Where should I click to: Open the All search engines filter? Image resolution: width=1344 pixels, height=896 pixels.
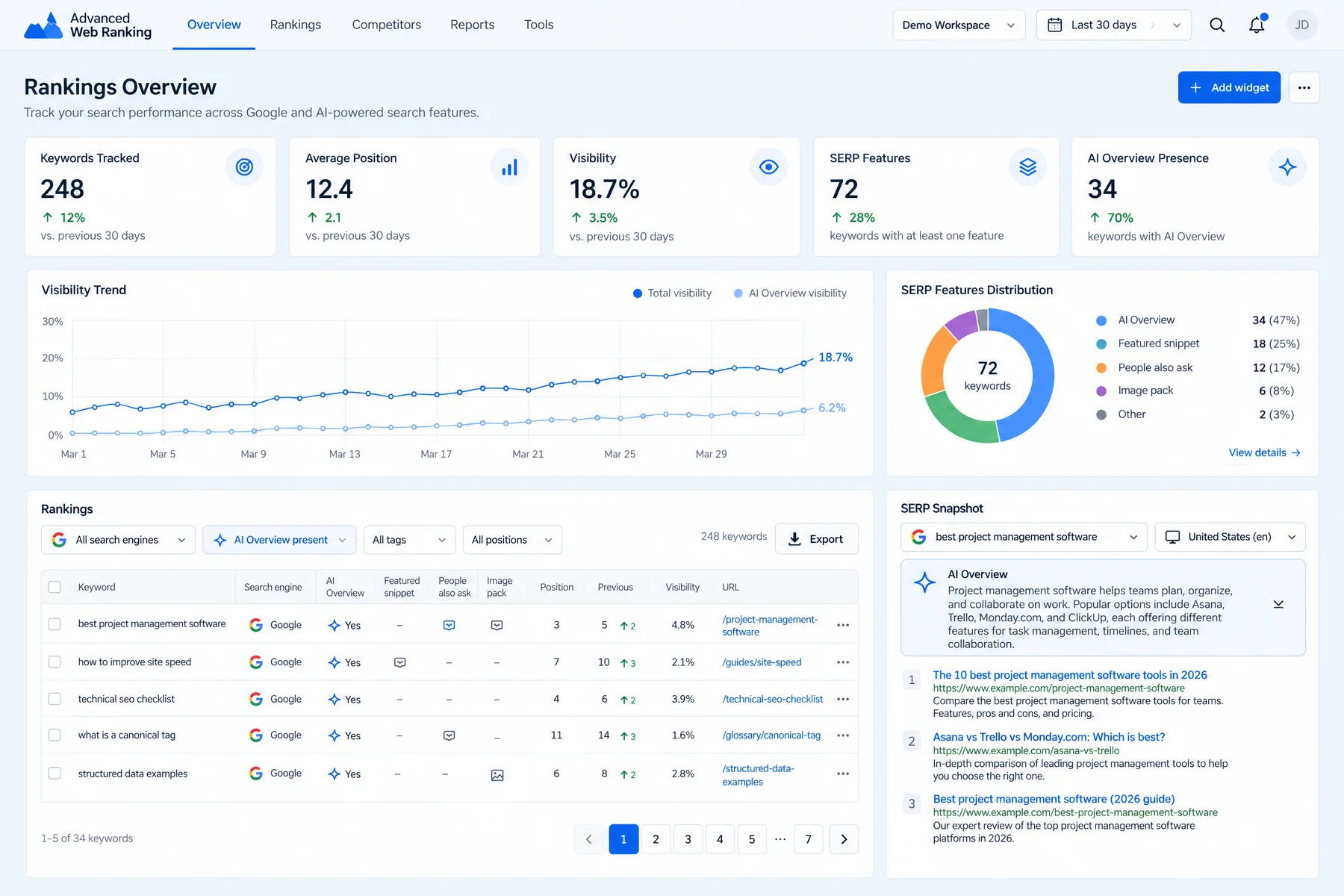click(118, 540)
